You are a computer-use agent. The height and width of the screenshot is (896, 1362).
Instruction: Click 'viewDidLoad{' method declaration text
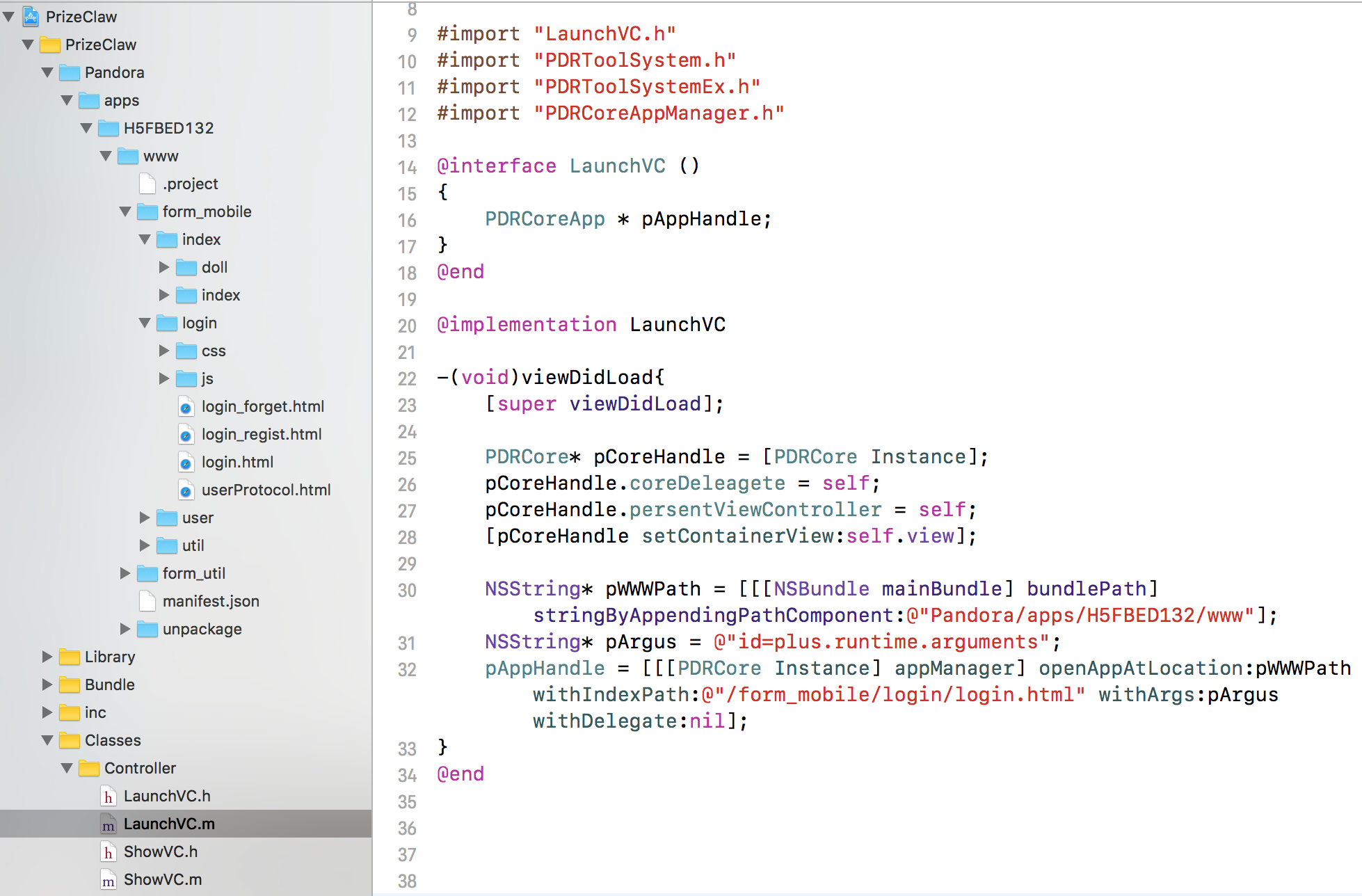593,377
